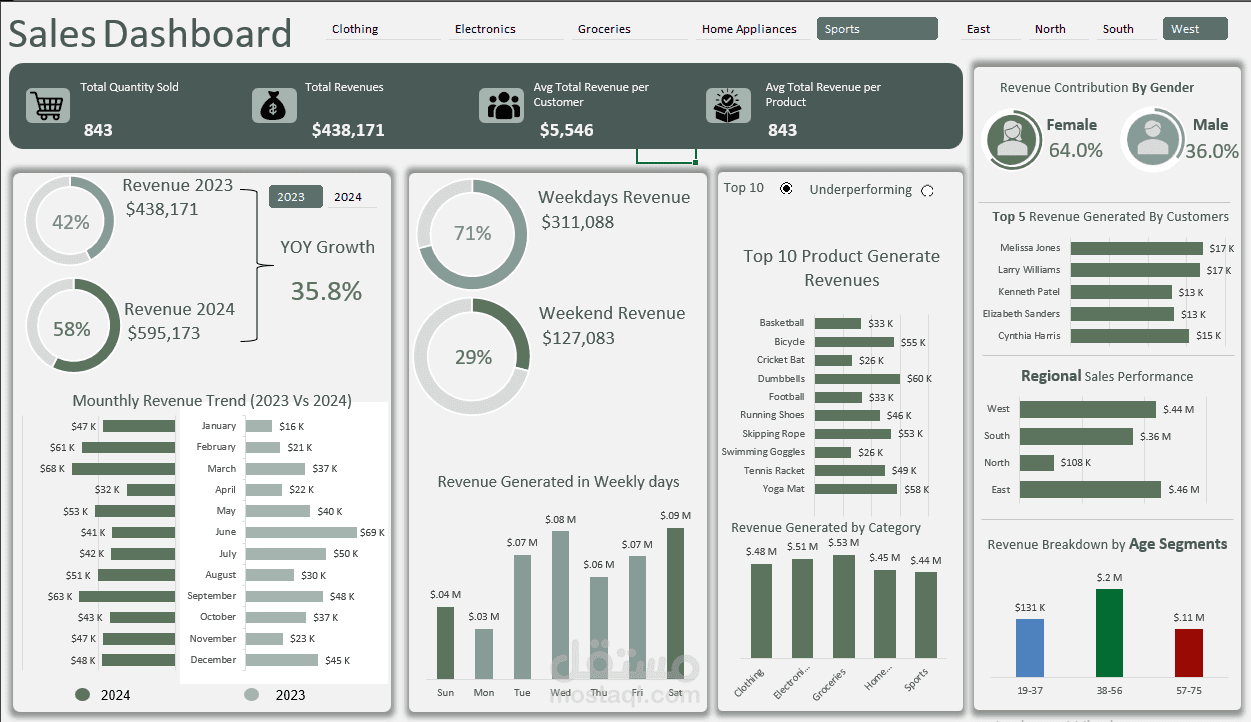Select the North region filter
1251x722 pixels.
point(1048,29)
